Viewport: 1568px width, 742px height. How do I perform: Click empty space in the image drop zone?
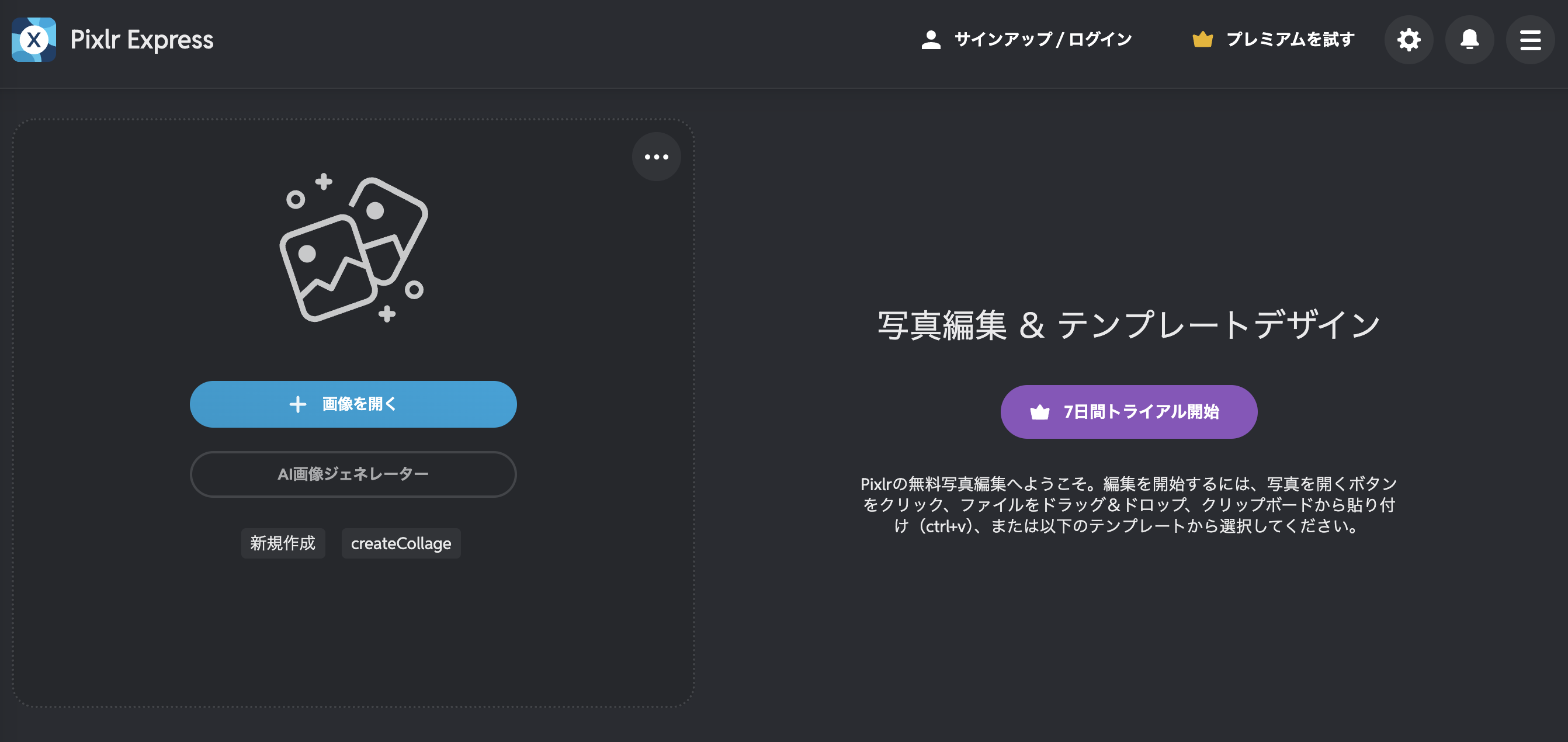point(353,639)
